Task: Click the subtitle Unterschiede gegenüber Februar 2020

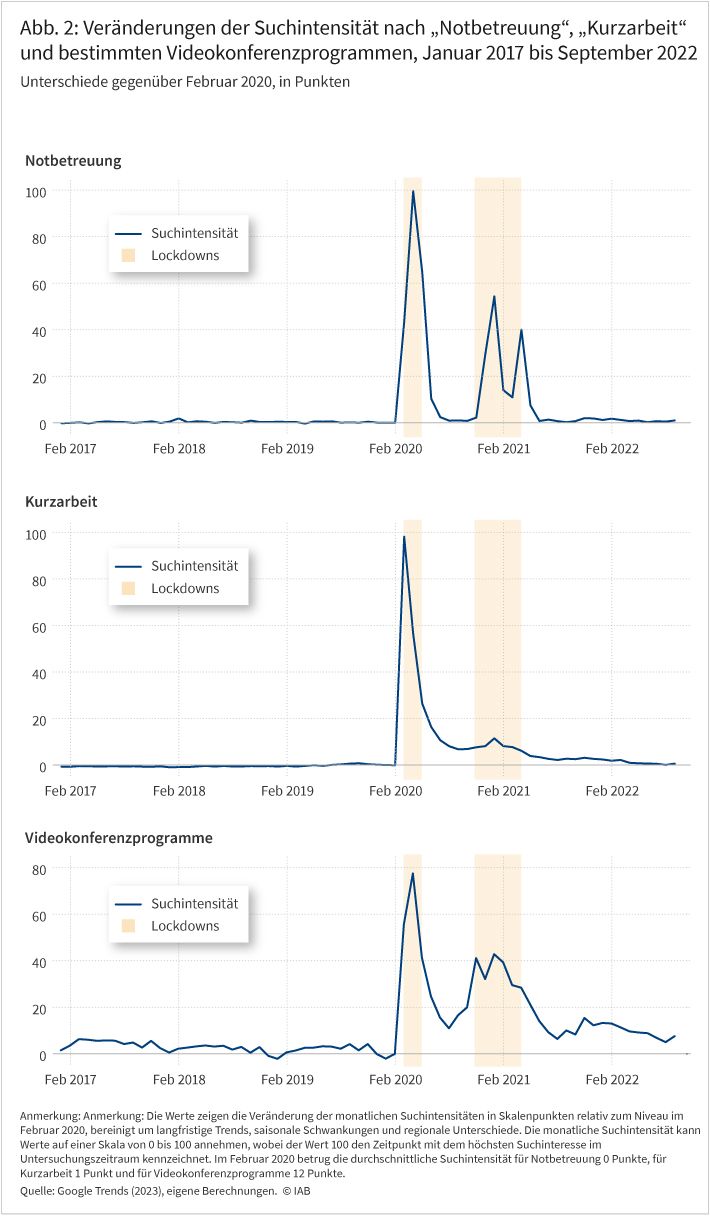Action: (184, 83)
